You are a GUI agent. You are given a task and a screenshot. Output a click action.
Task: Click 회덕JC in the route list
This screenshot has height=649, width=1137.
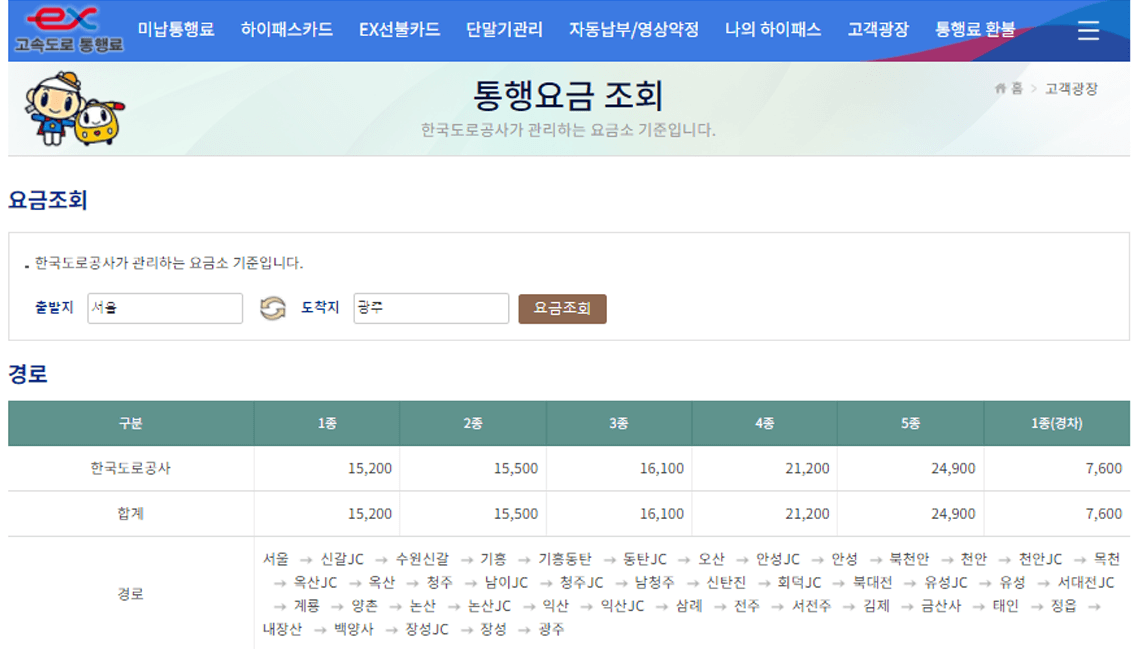tap(799, 582)
